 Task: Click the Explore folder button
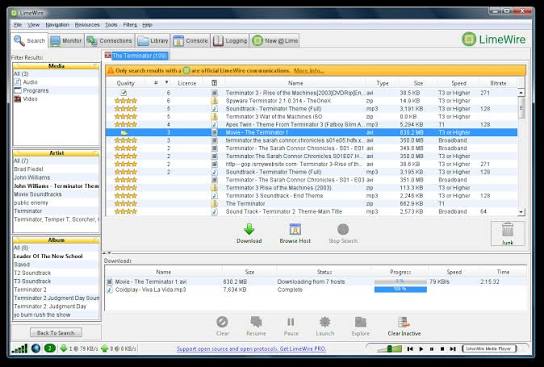pos(360,326)
